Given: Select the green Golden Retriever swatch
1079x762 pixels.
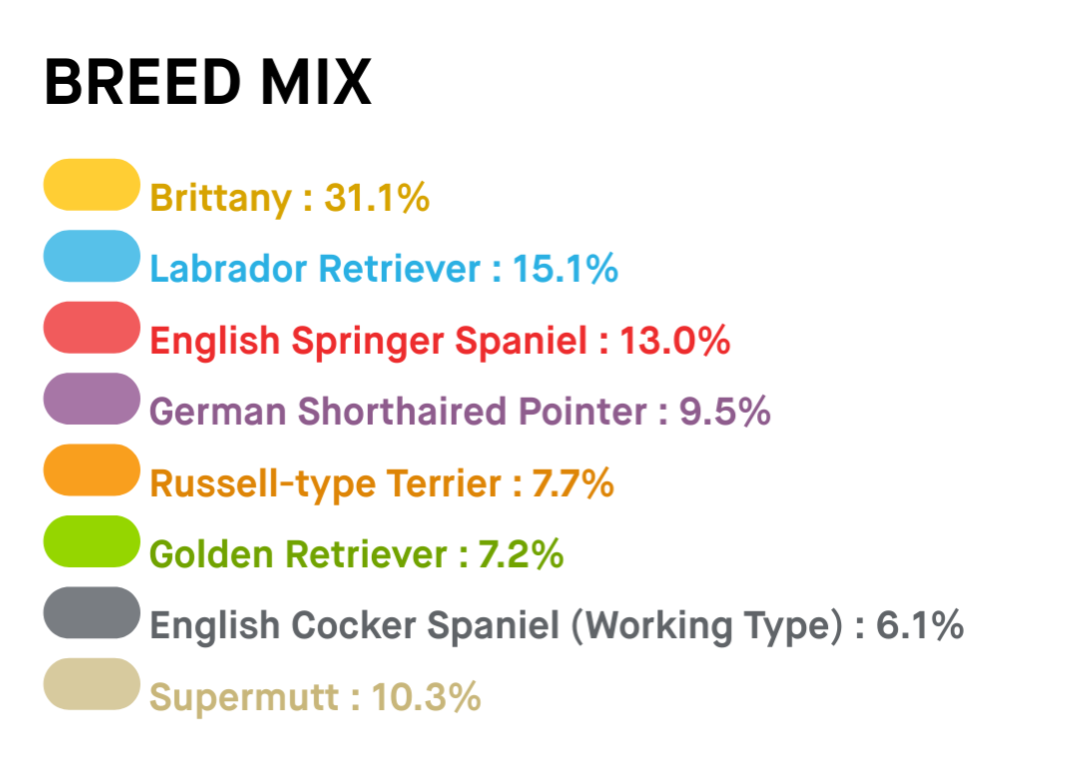Looking at the screenshot, I should pos(91,541).
